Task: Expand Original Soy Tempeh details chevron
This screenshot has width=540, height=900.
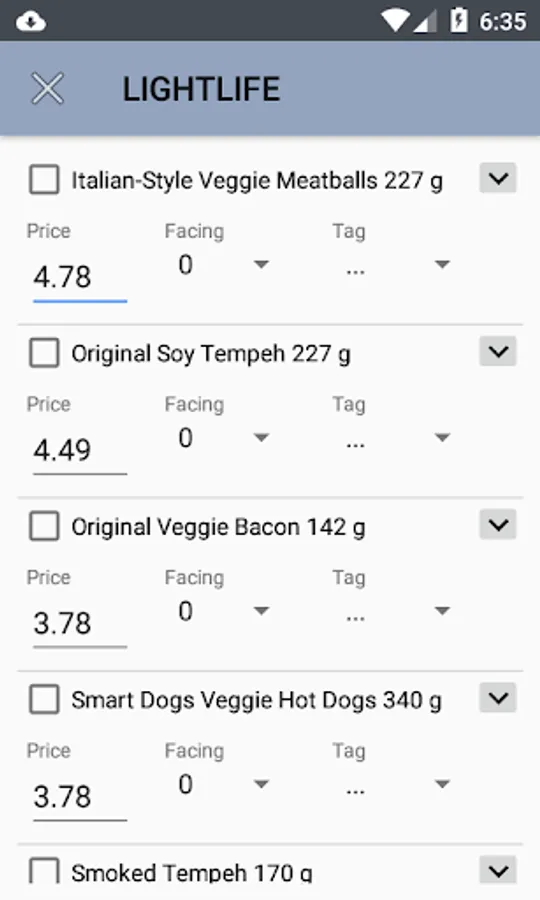Action: 498,351
